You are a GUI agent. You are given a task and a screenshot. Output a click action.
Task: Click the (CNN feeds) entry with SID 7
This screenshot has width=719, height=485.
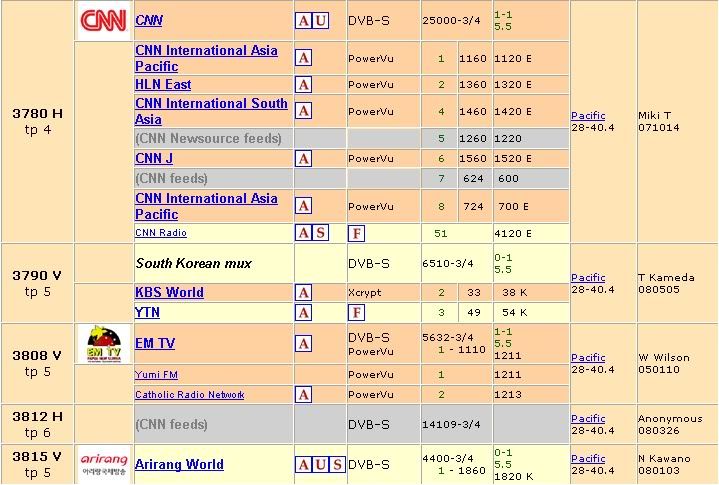tap(171, 178)
